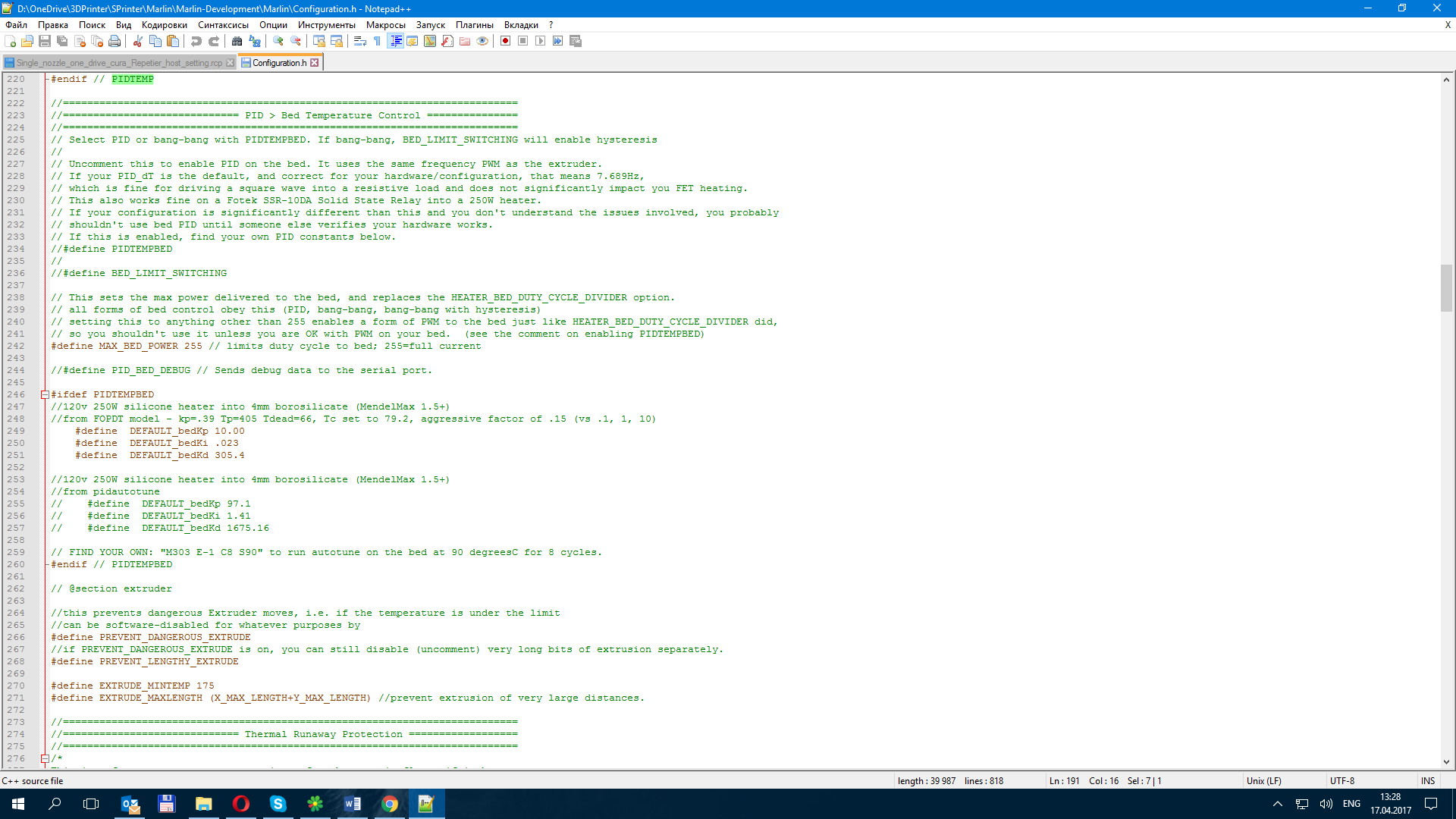Collapse the #ifdef PIDTEMPBED fold marker
This screenshot has height=819, width=1456.
point(45,394)
